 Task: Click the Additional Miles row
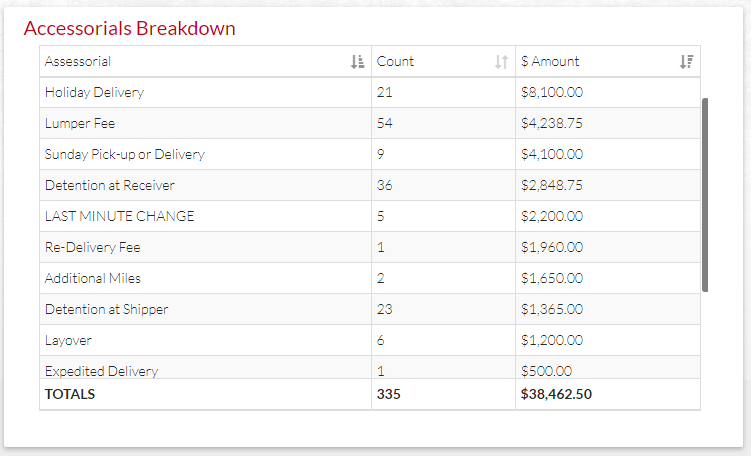370,278
